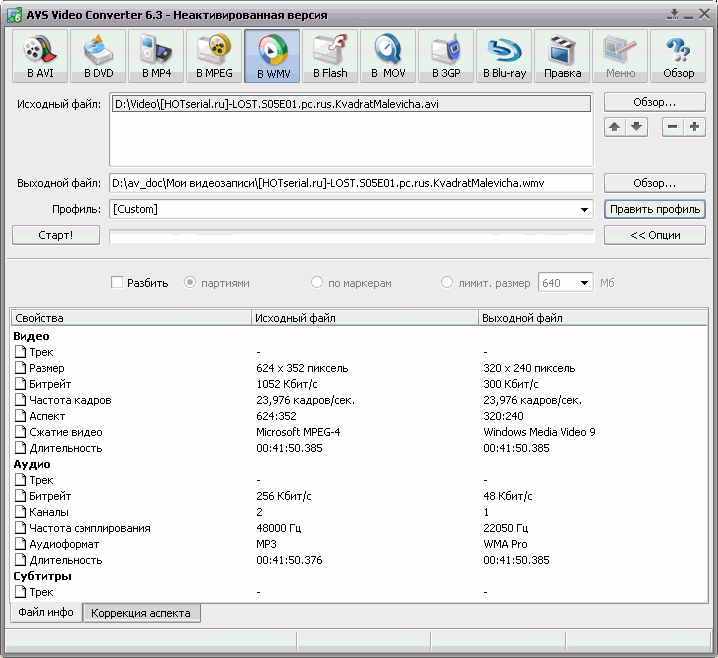
Task: Click the 1052 Кбит/с source bitrate
Action: pos(287,384)
